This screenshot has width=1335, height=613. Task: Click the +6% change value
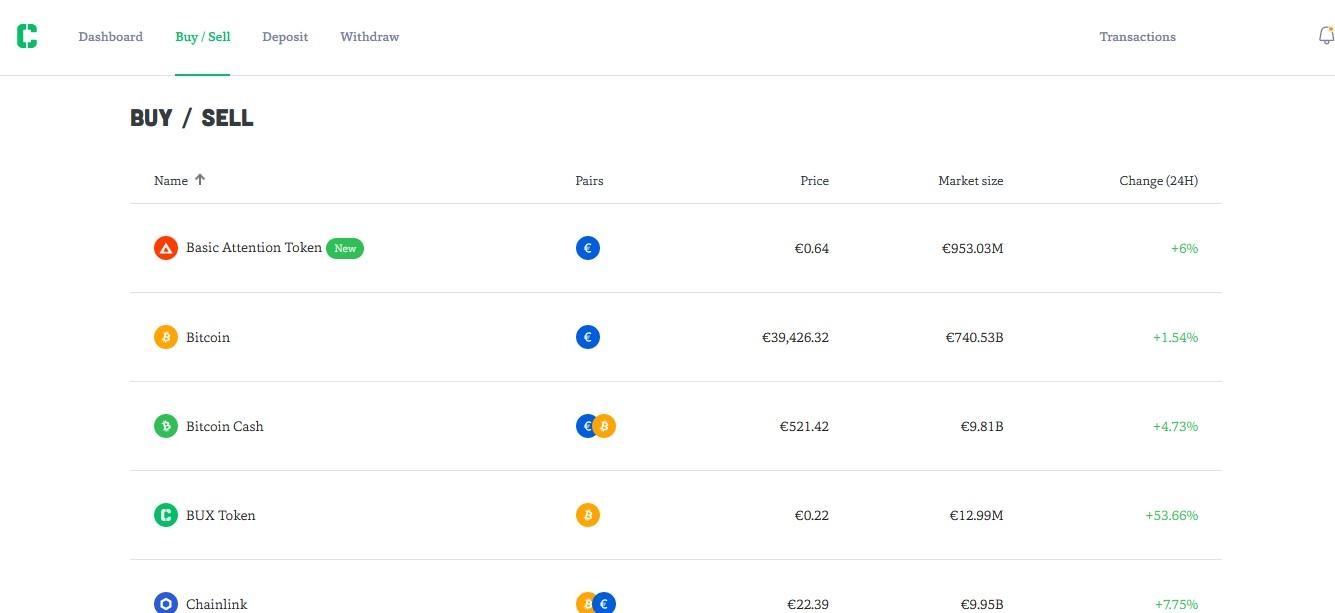1185,248
